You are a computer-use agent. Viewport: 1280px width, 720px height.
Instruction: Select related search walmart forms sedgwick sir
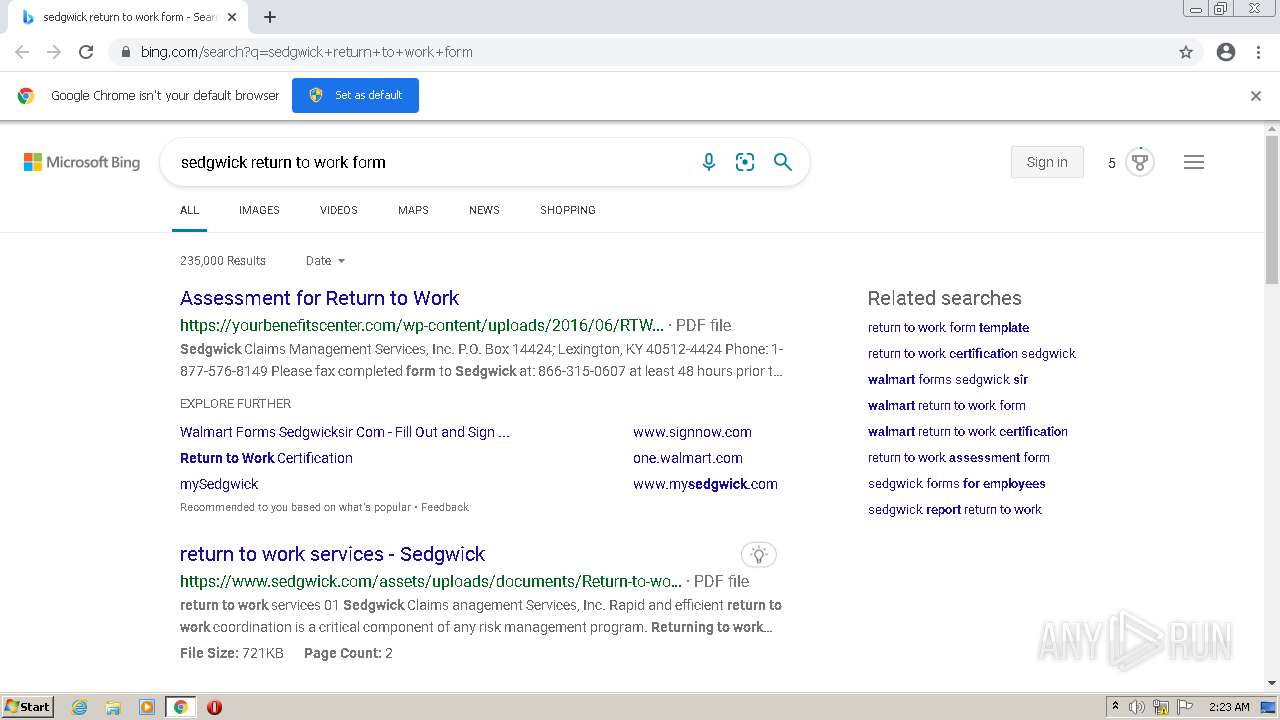[948, 379]
